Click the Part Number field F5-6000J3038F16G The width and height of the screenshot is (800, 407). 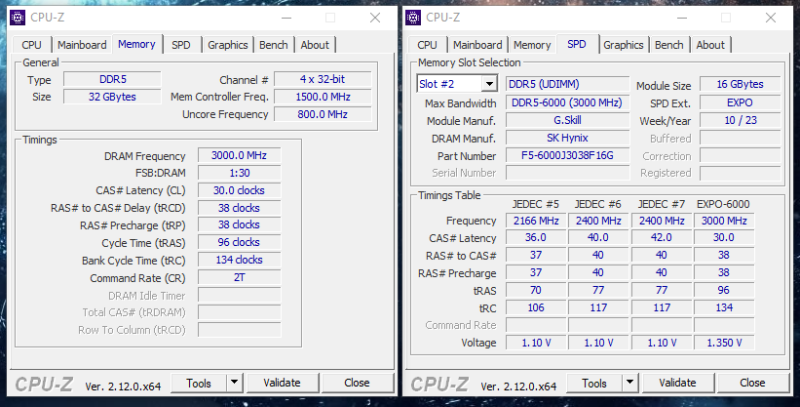567,156
